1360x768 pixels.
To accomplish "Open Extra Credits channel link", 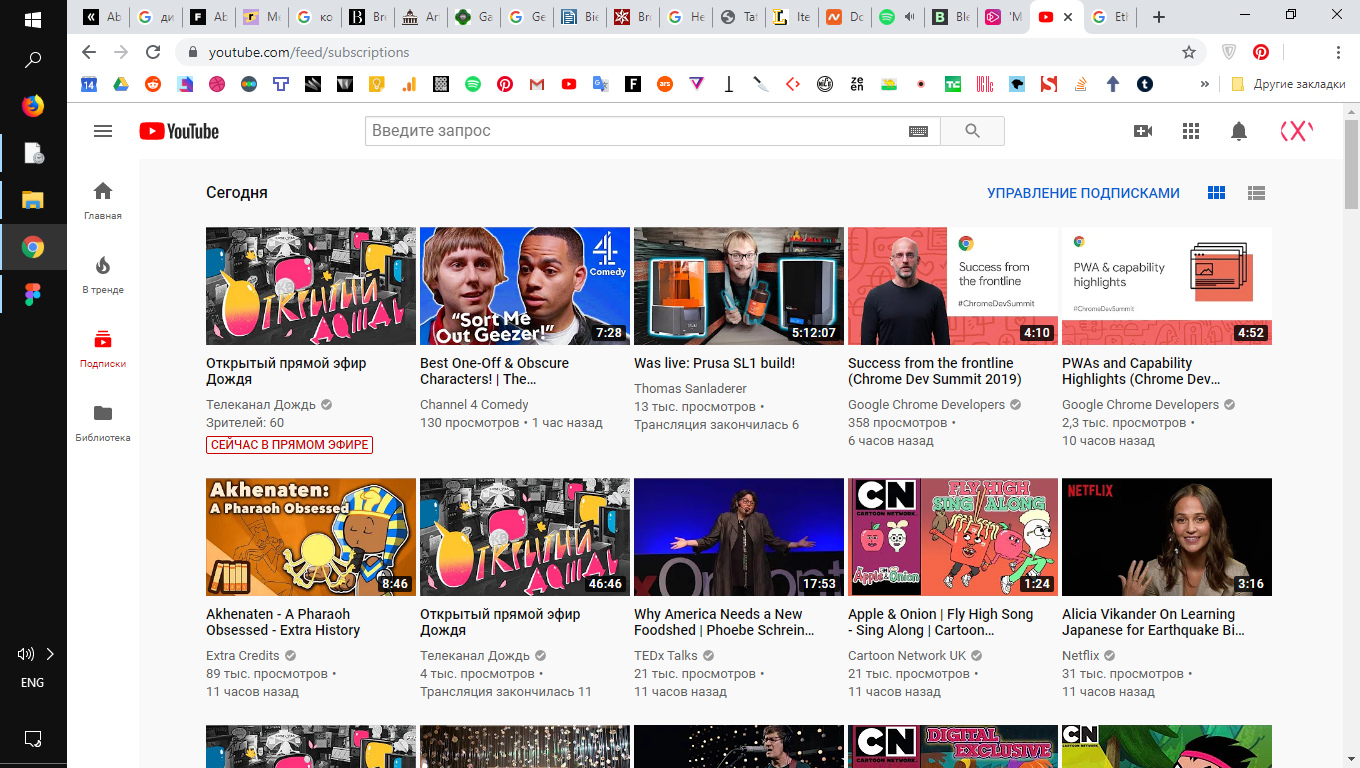I will click(243, 656).
